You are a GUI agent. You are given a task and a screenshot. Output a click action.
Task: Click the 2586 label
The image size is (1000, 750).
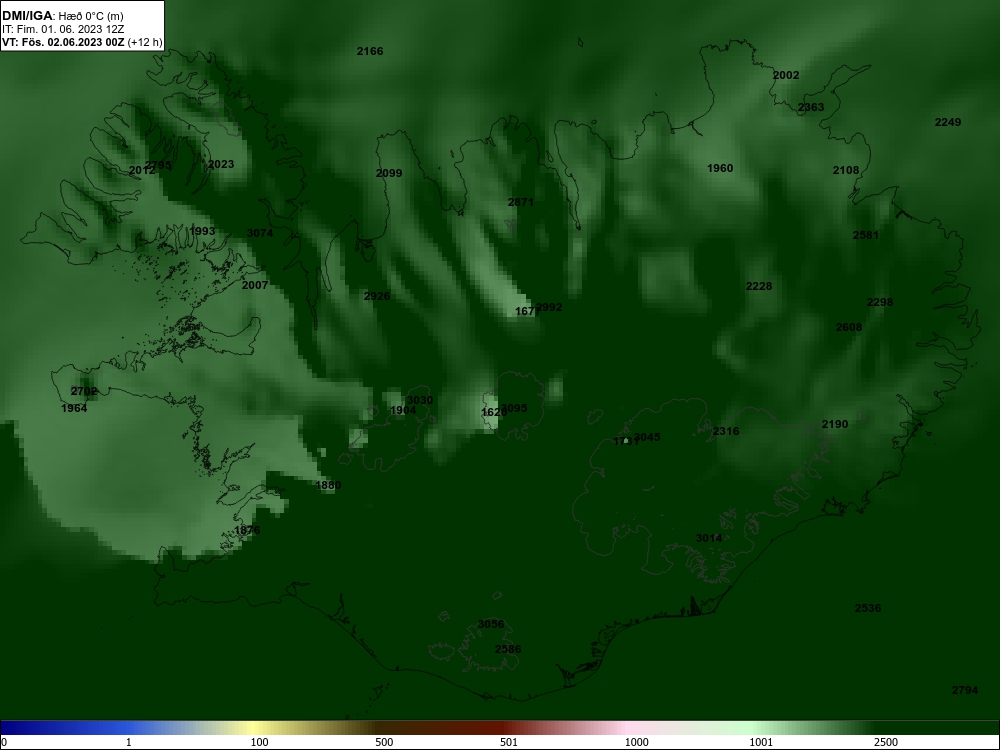(508, 649)
